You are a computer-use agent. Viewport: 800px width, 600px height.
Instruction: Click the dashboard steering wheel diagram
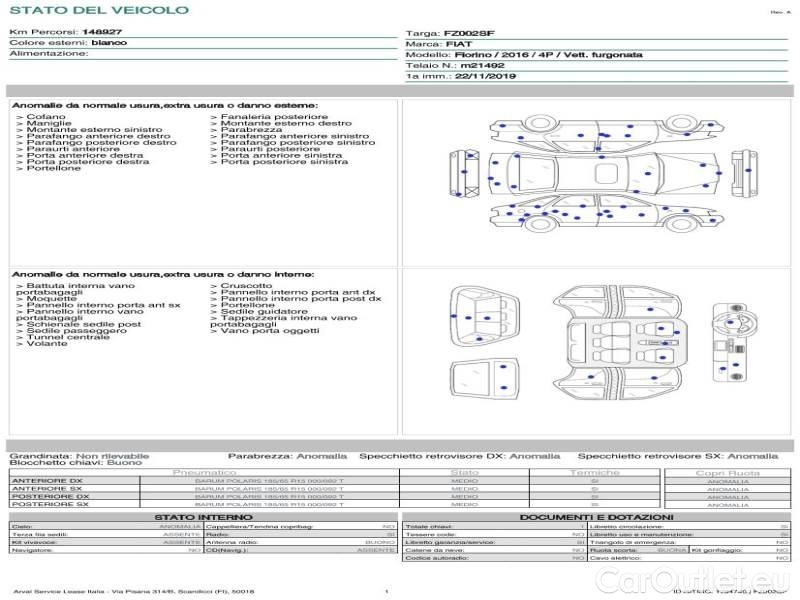pyautogui.click(x=735, y=341)
